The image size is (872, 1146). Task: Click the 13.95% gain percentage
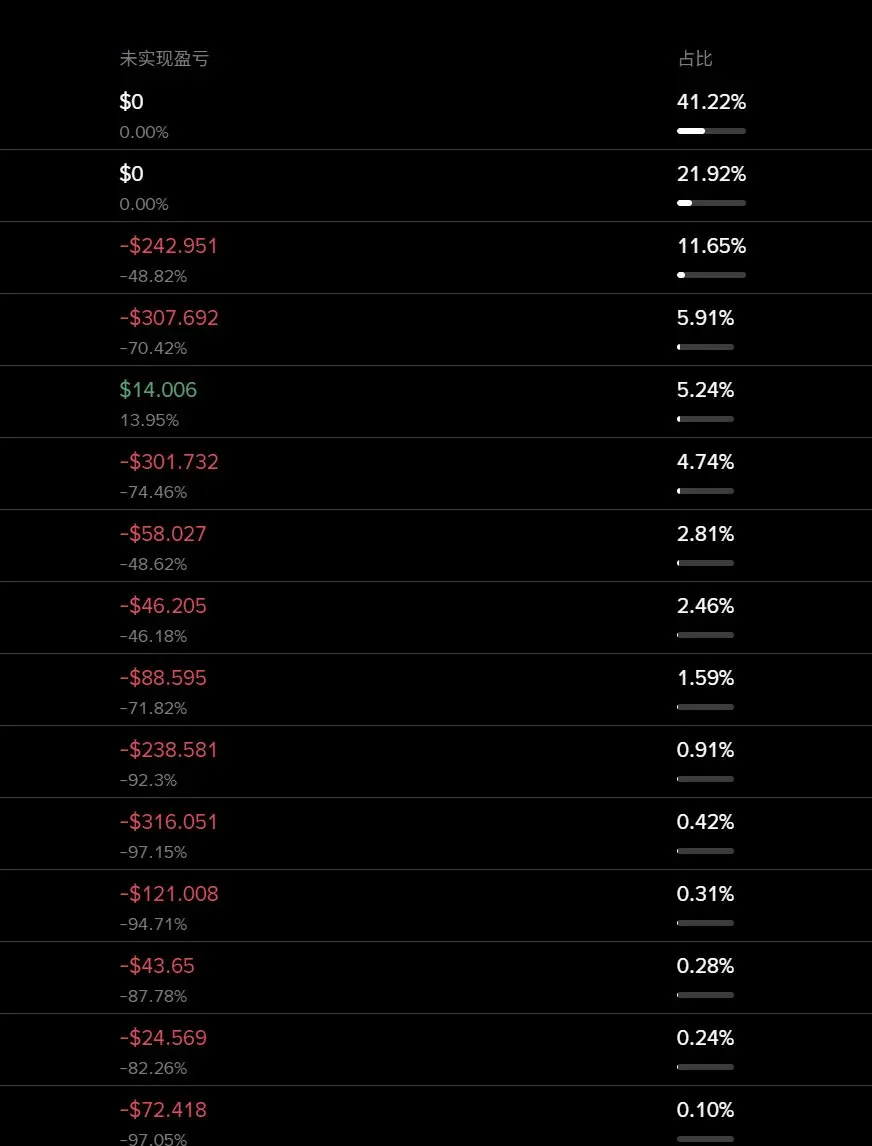click(149, 420)
